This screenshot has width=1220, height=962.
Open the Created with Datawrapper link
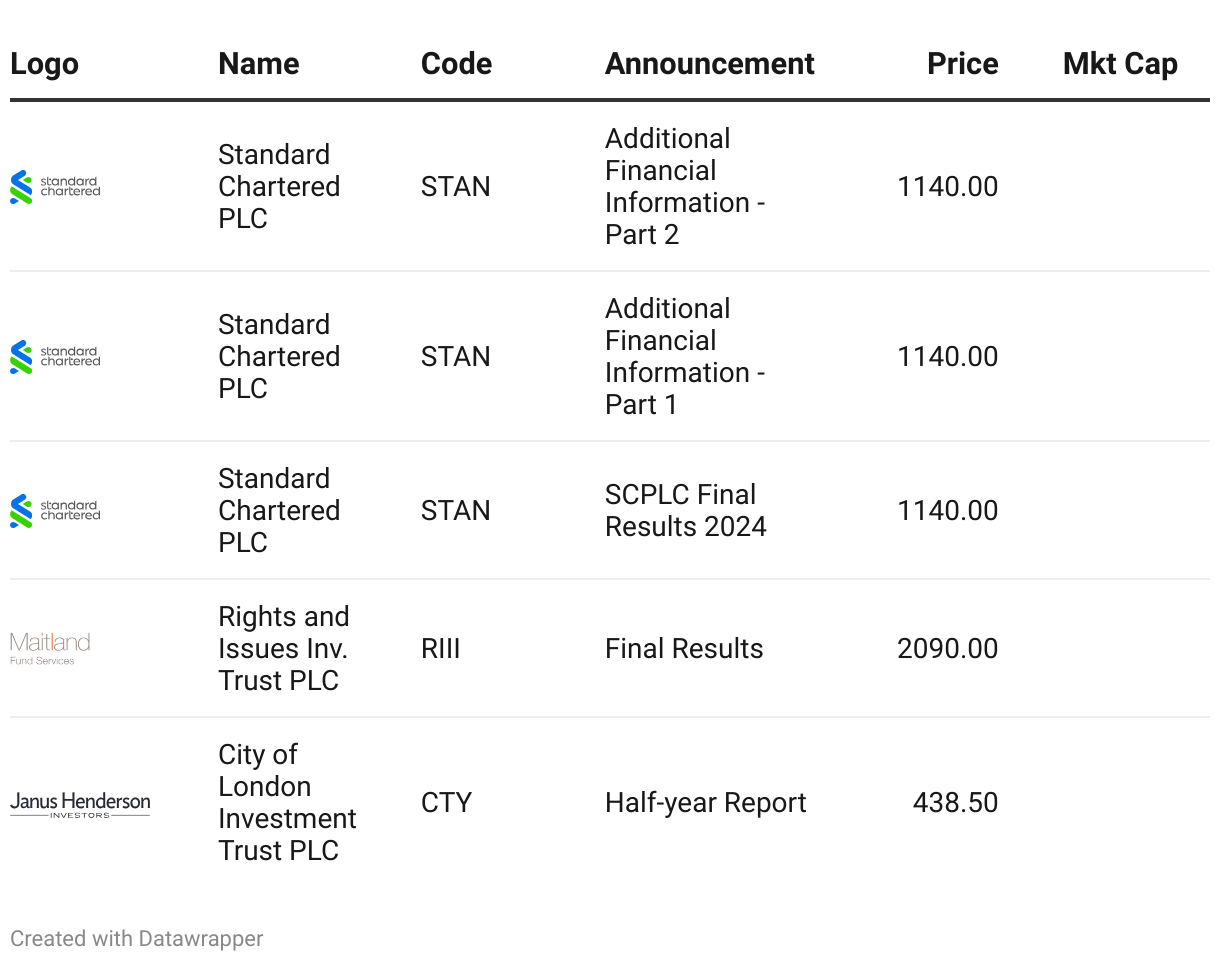[137, 939]
